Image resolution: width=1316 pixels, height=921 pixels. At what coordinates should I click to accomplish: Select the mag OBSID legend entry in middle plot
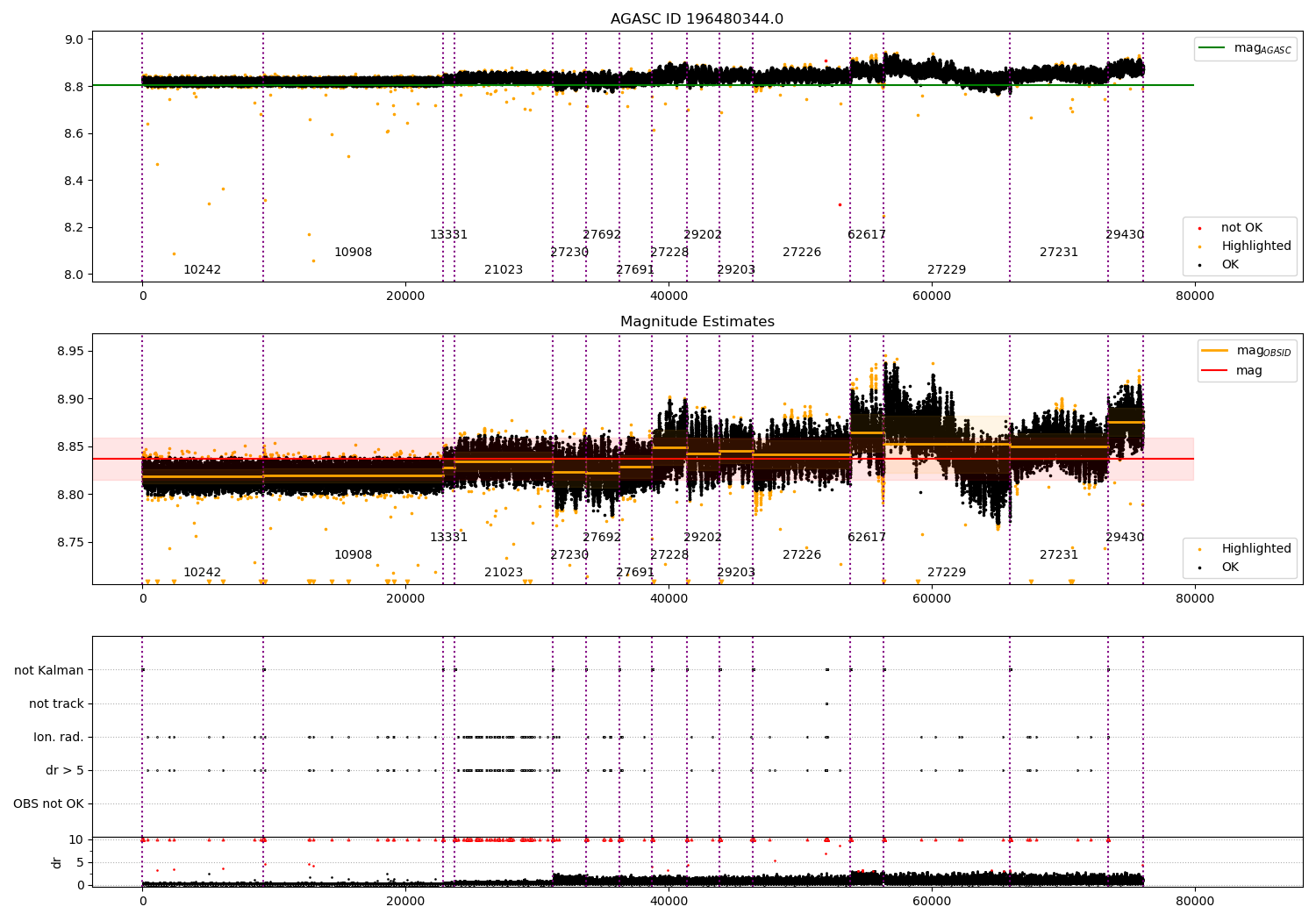click(x=1246, y=351)
